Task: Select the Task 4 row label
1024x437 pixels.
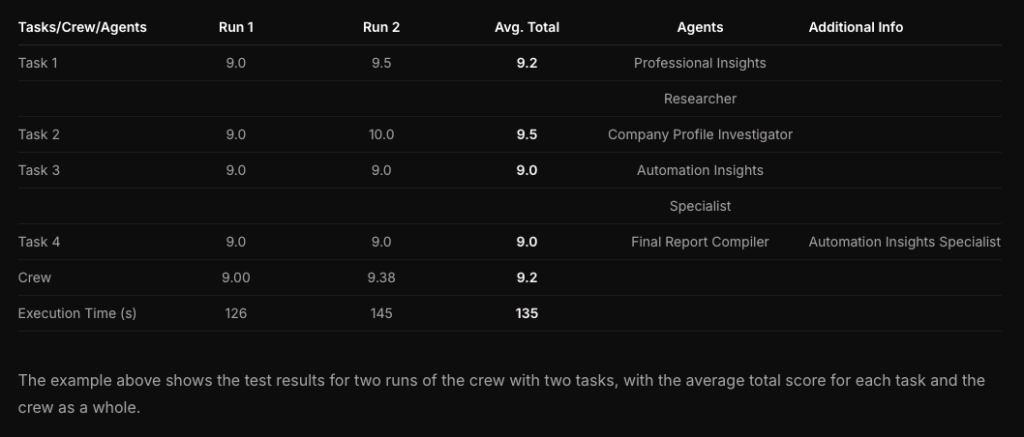Action: tap(39, 241)
